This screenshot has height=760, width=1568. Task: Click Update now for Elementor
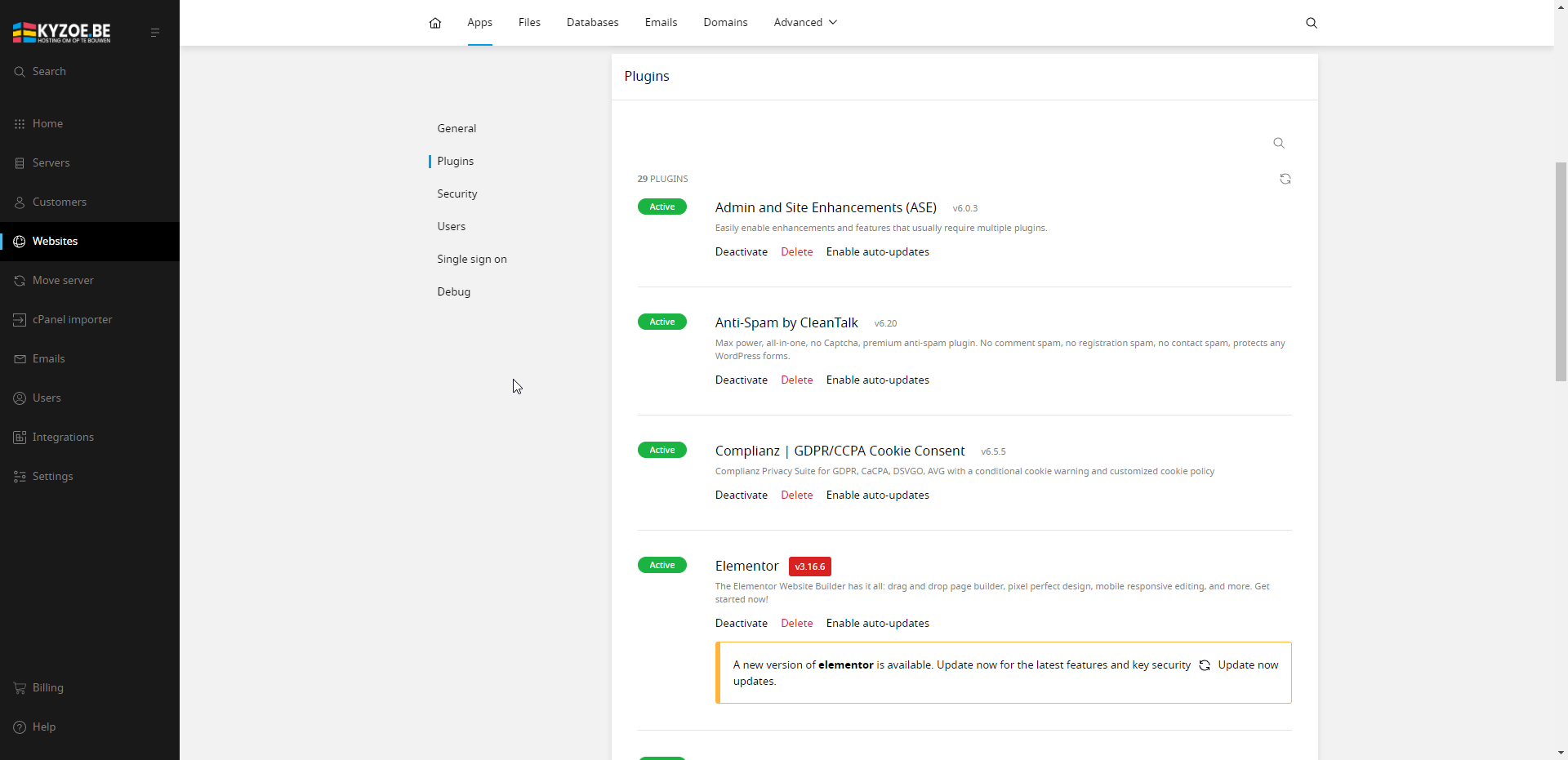point(1248,665)
